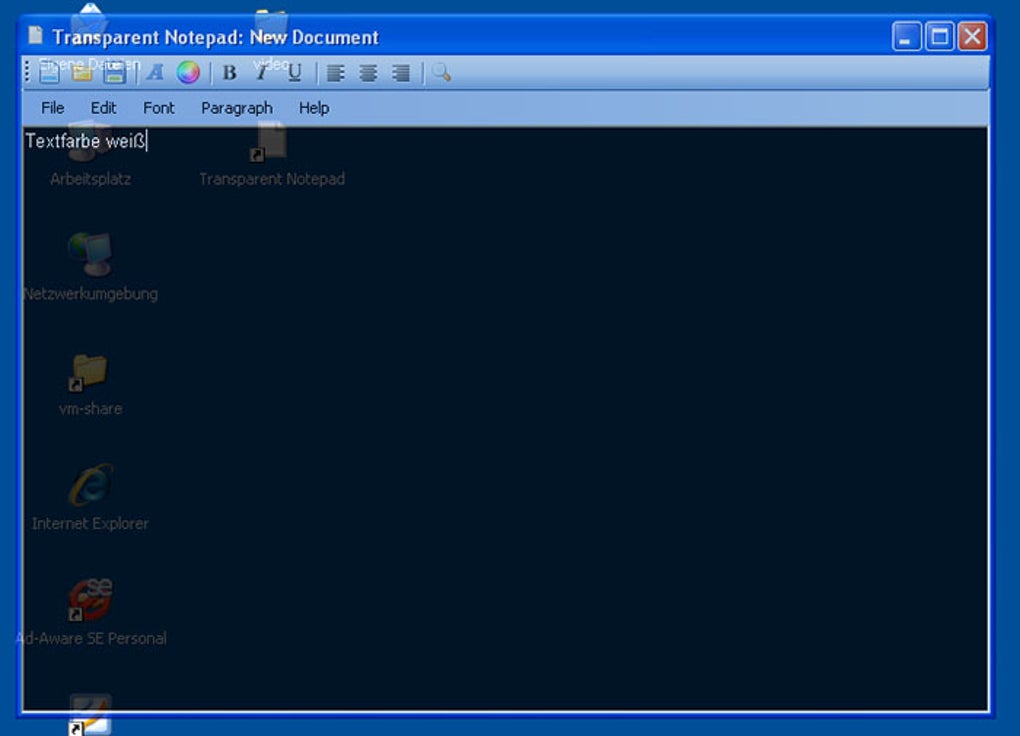Open the Edit menu
This screenshot has width=1020, height=736.
pos(103,107)
